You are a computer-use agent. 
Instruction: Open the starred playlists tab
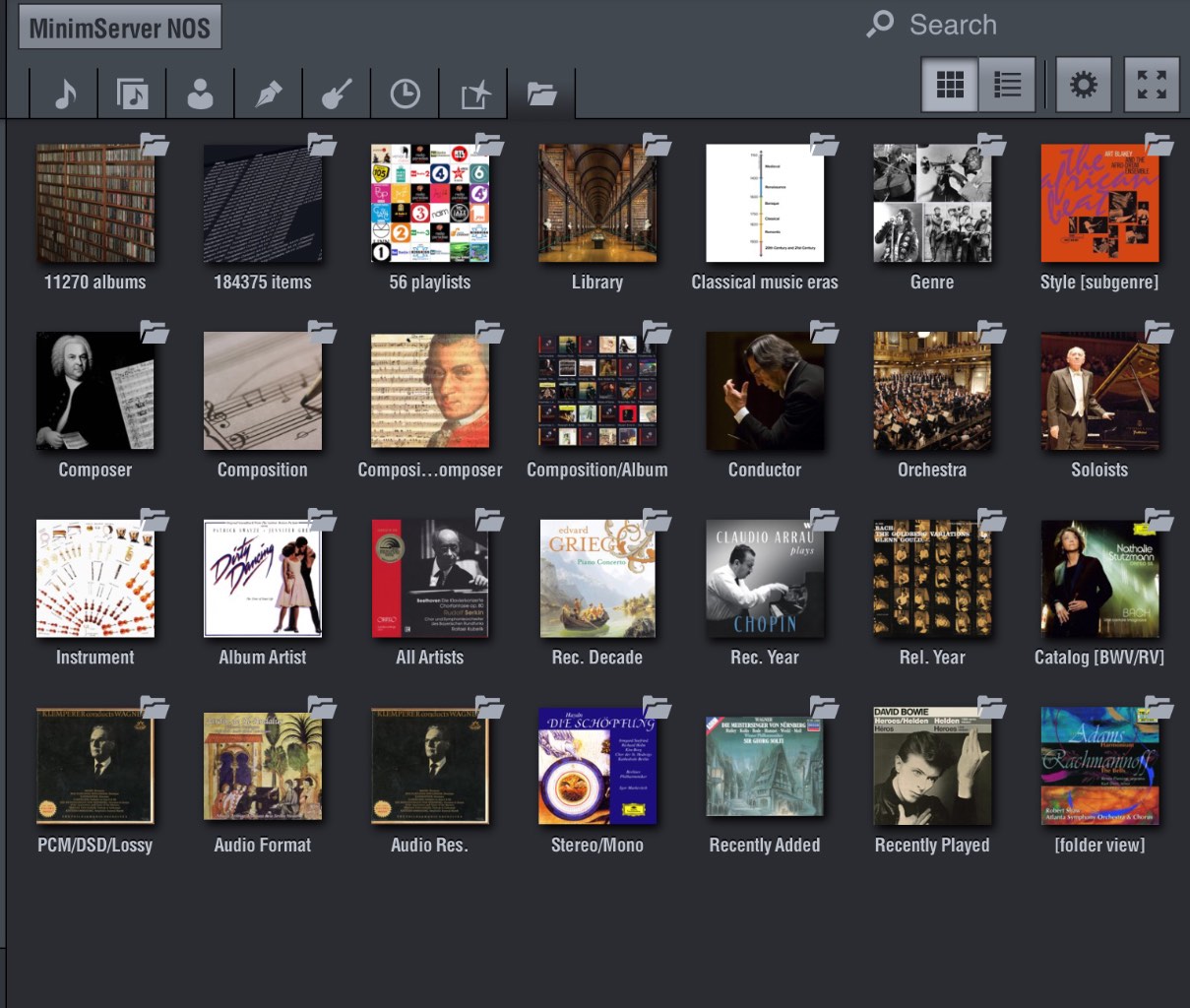point(473,94)
